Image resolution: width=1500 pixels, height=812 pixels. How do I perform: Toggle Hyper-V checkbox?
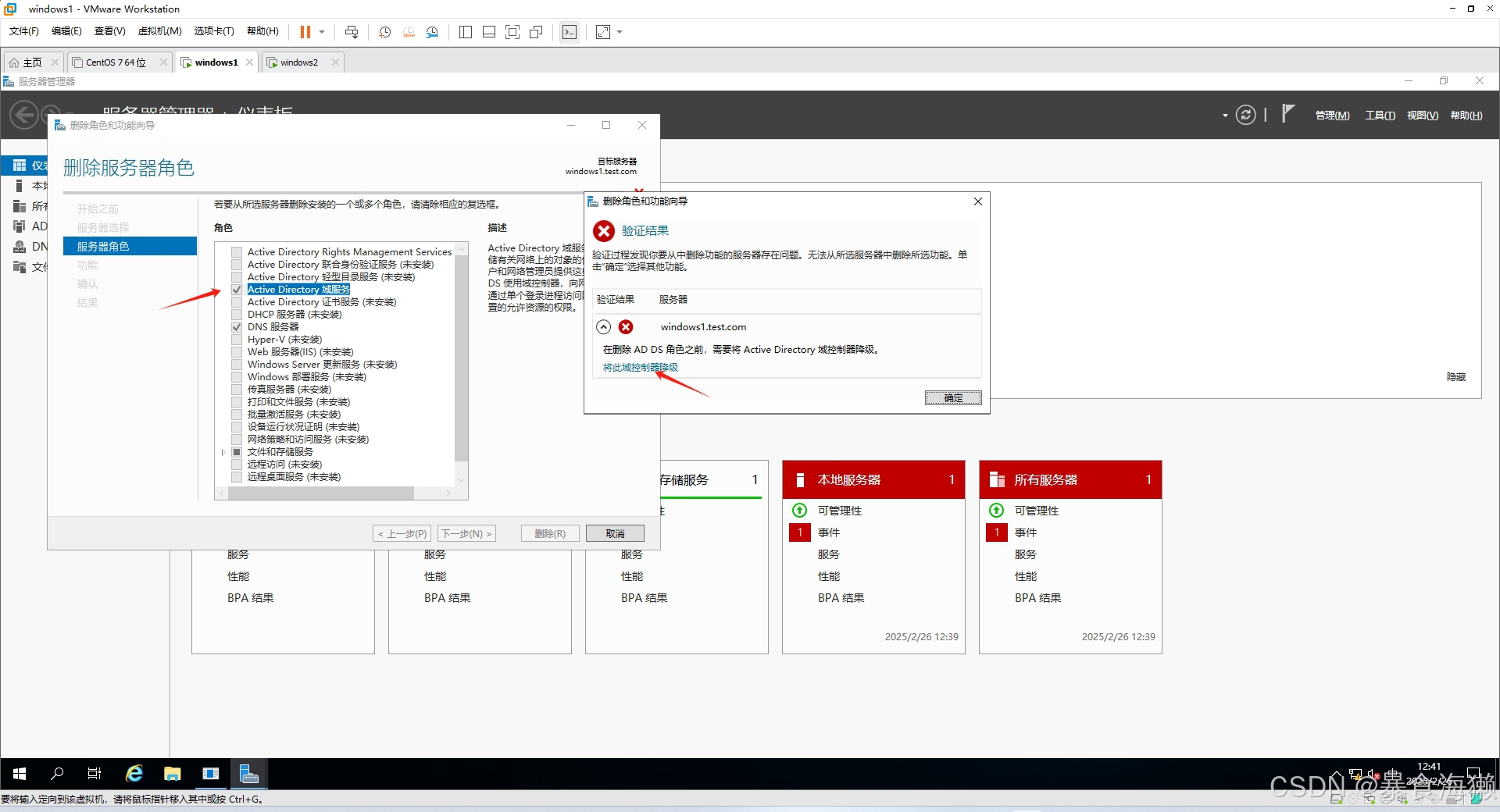[237, 340]
